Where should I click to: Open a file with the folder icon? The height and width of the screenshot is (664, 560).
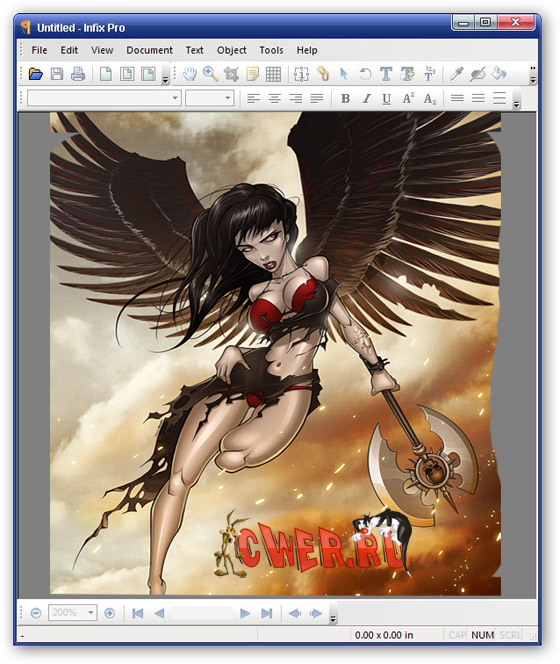36,74
